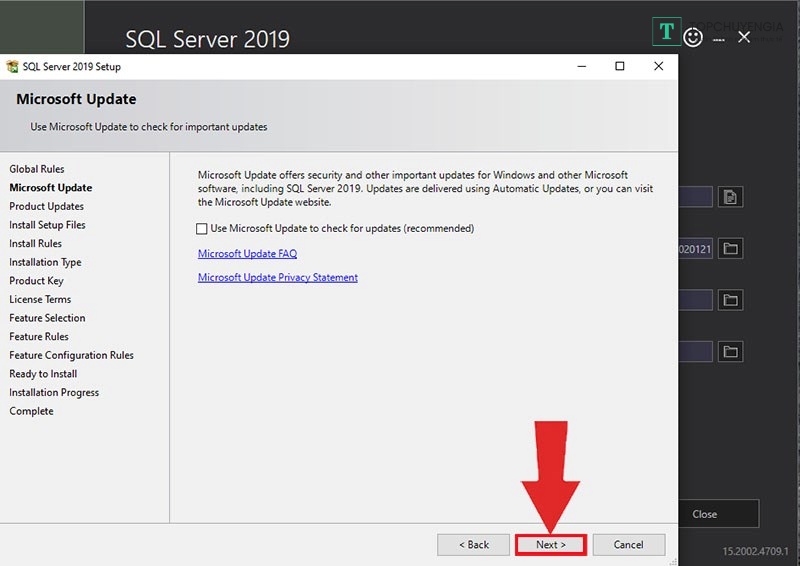The image size is (800, 566).
Task: Click the bottom-most folder browse icon
Action: click(730, 351)
